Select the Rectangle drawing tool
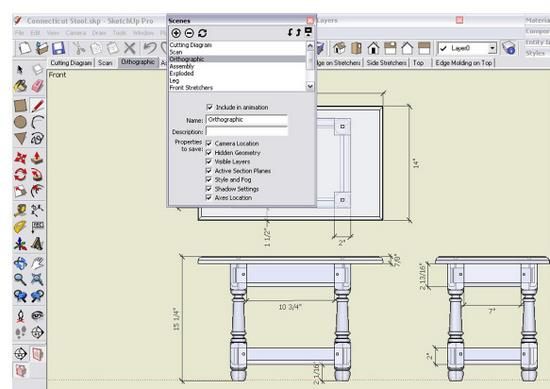Image resolution: width=550 pixels, height=389 pixels. [20, 106]
